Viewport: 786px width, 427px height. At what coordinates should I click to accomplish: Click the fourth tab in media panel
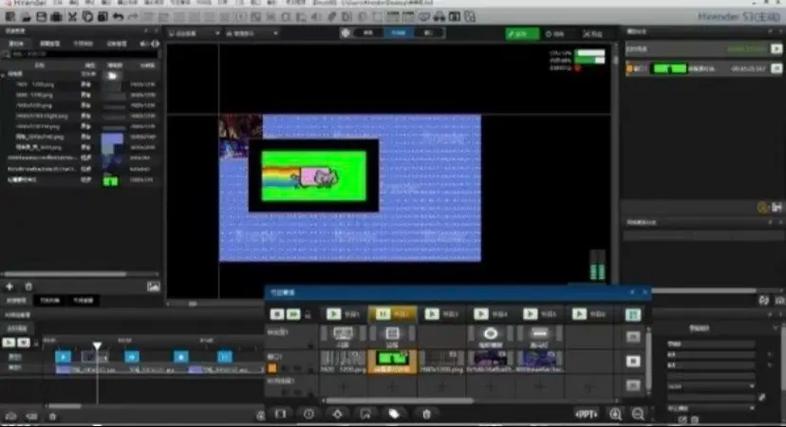tap(117, 44)
